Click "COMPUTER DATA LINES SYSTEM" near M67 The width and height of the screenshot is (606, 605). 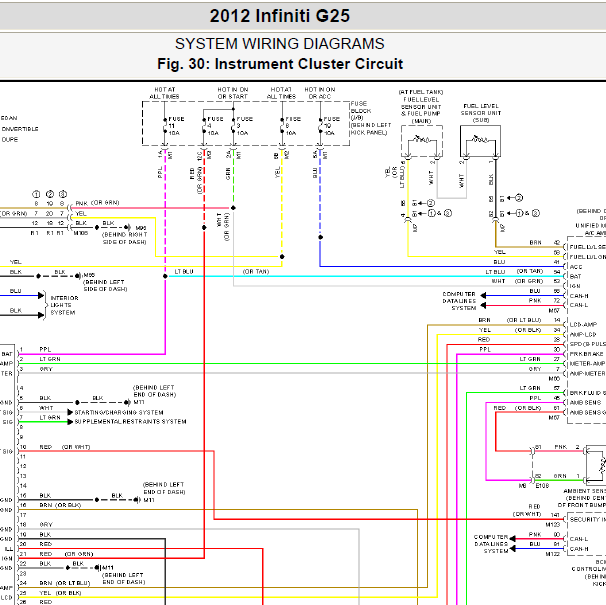pyautogui.click(x=459, y=301)
